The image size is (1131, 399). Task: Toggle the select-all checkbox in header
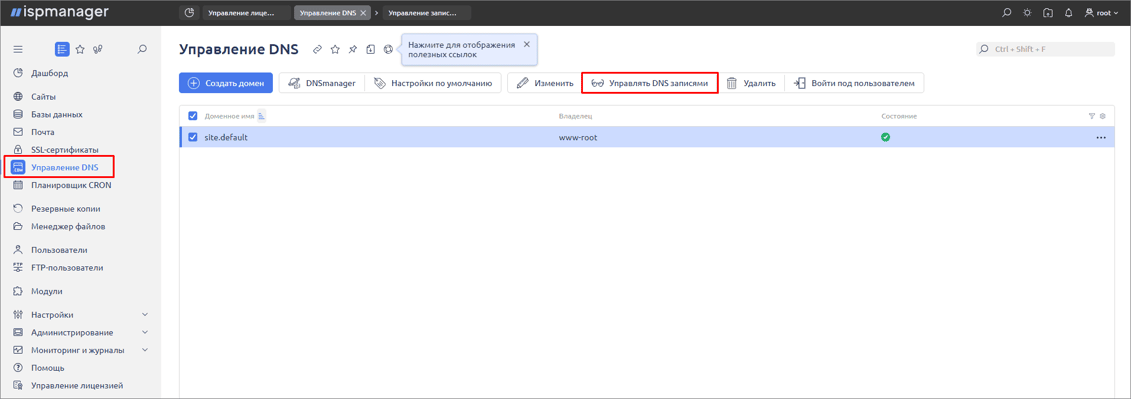coord(193,115)
